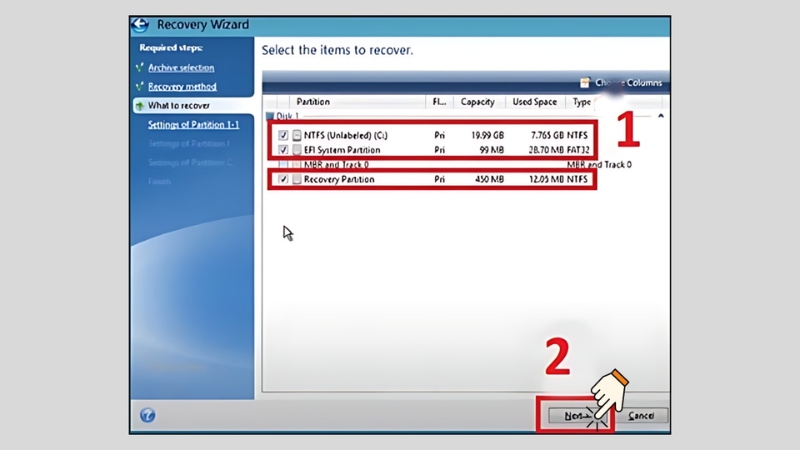Screen dimensions: 800x450
Task: Click the Next button
Action: pyautogui.click(x=579, y=416)
